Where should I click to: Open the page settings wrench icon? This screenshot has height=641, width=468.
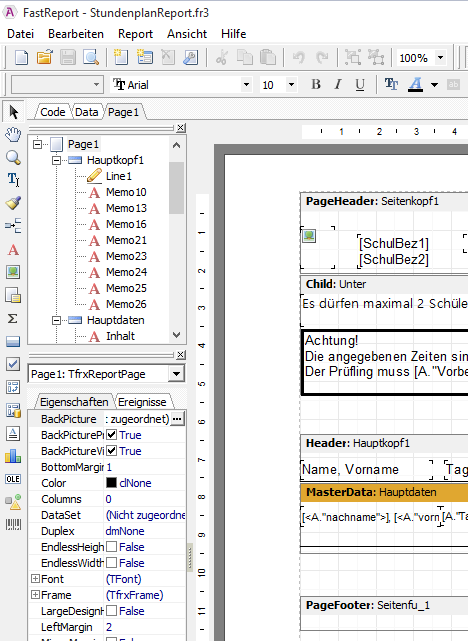point(190,57)
